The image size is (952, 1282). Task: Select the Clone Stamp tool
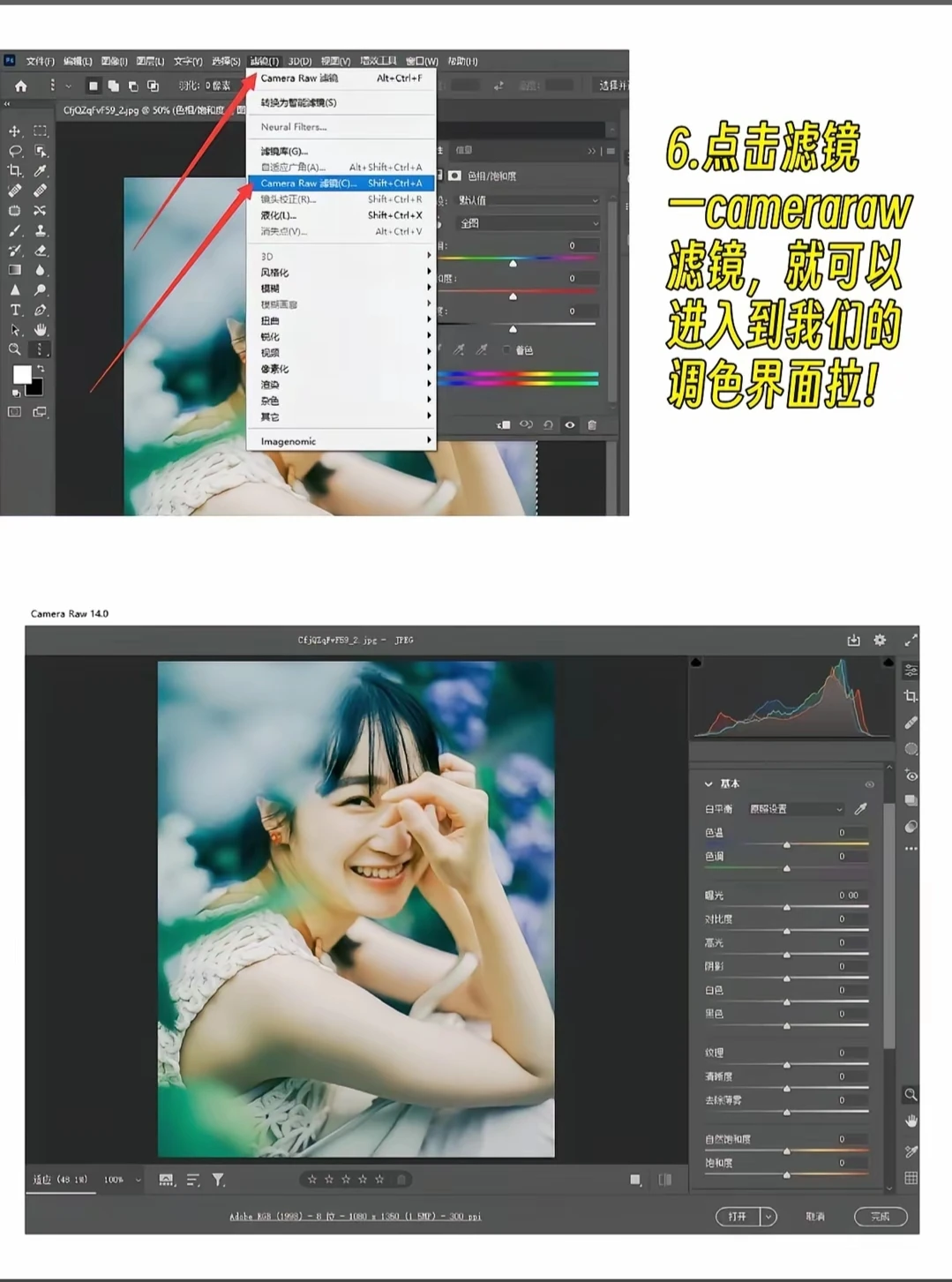click(40, 231)
